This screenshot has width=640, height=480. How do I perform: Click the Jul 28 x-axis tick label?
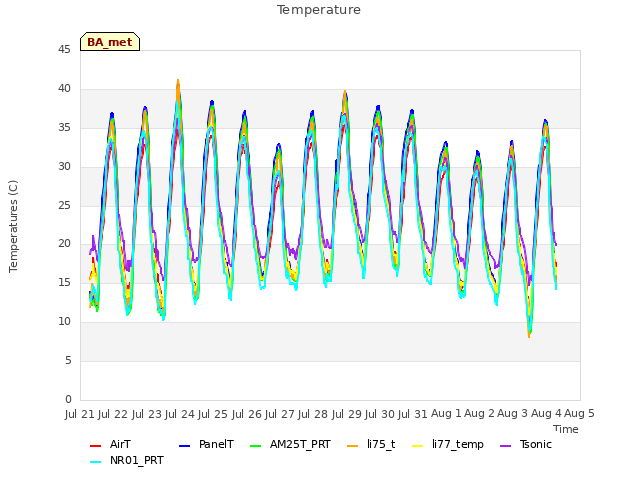(x=313, y=414)
